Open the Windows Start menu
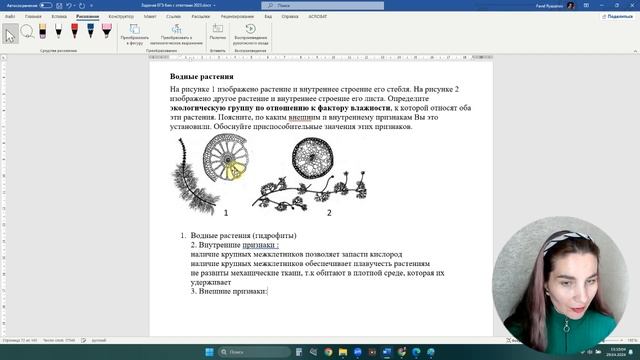This screenshot has width=640, height=360. coord(209,352)
